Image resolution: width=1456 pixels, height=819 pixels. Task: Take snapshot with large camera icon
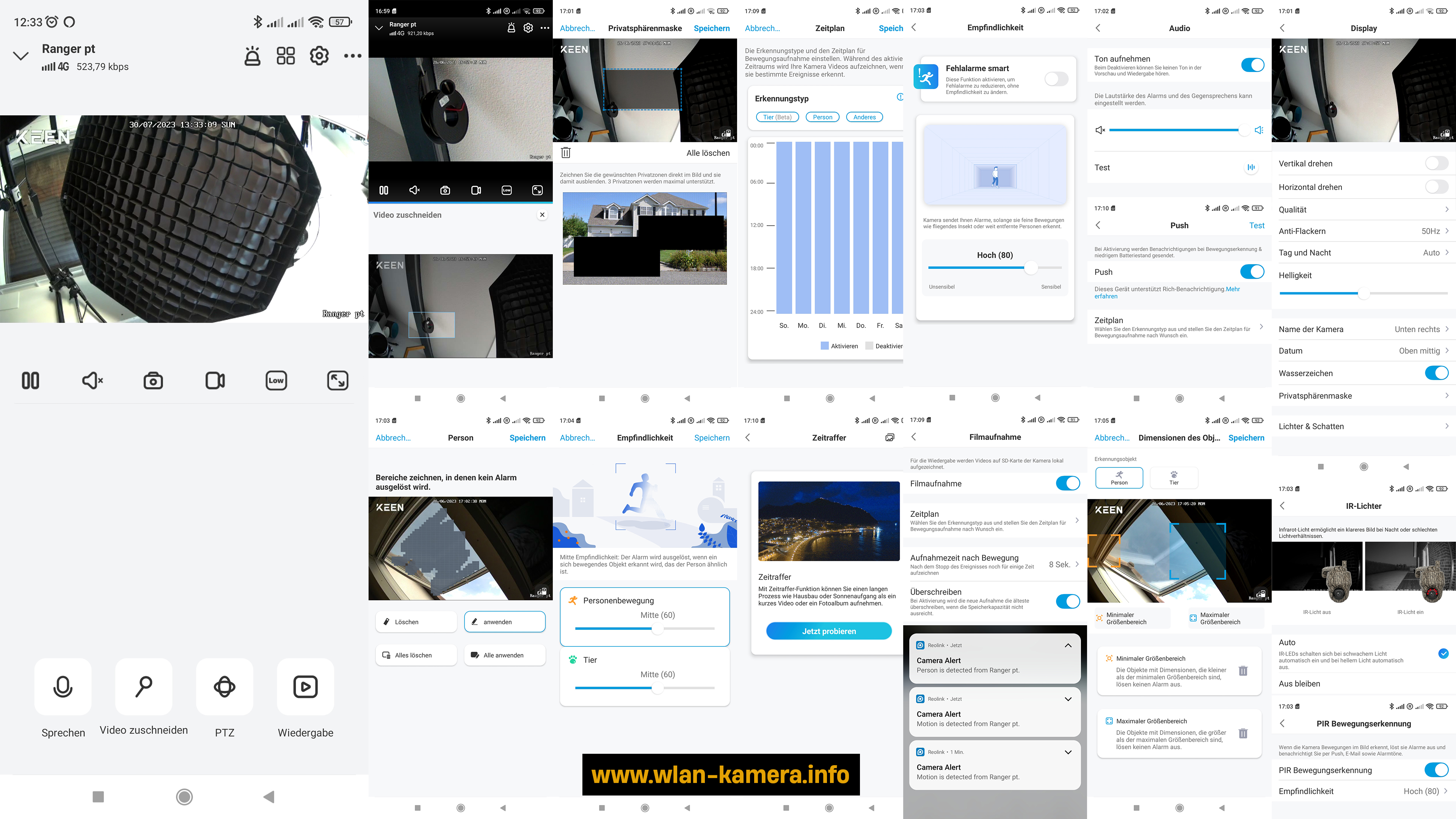pyautogui.click(x=153, y=380)
